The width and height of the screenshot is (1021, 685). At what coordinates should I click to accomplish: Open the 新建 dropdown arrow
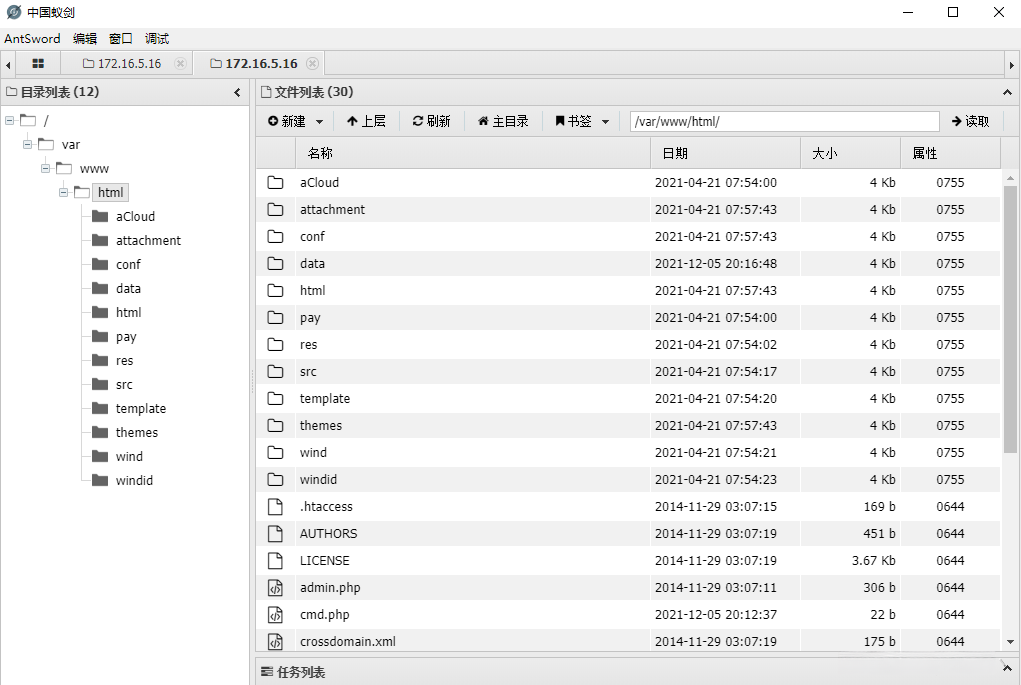pos(319,122)
